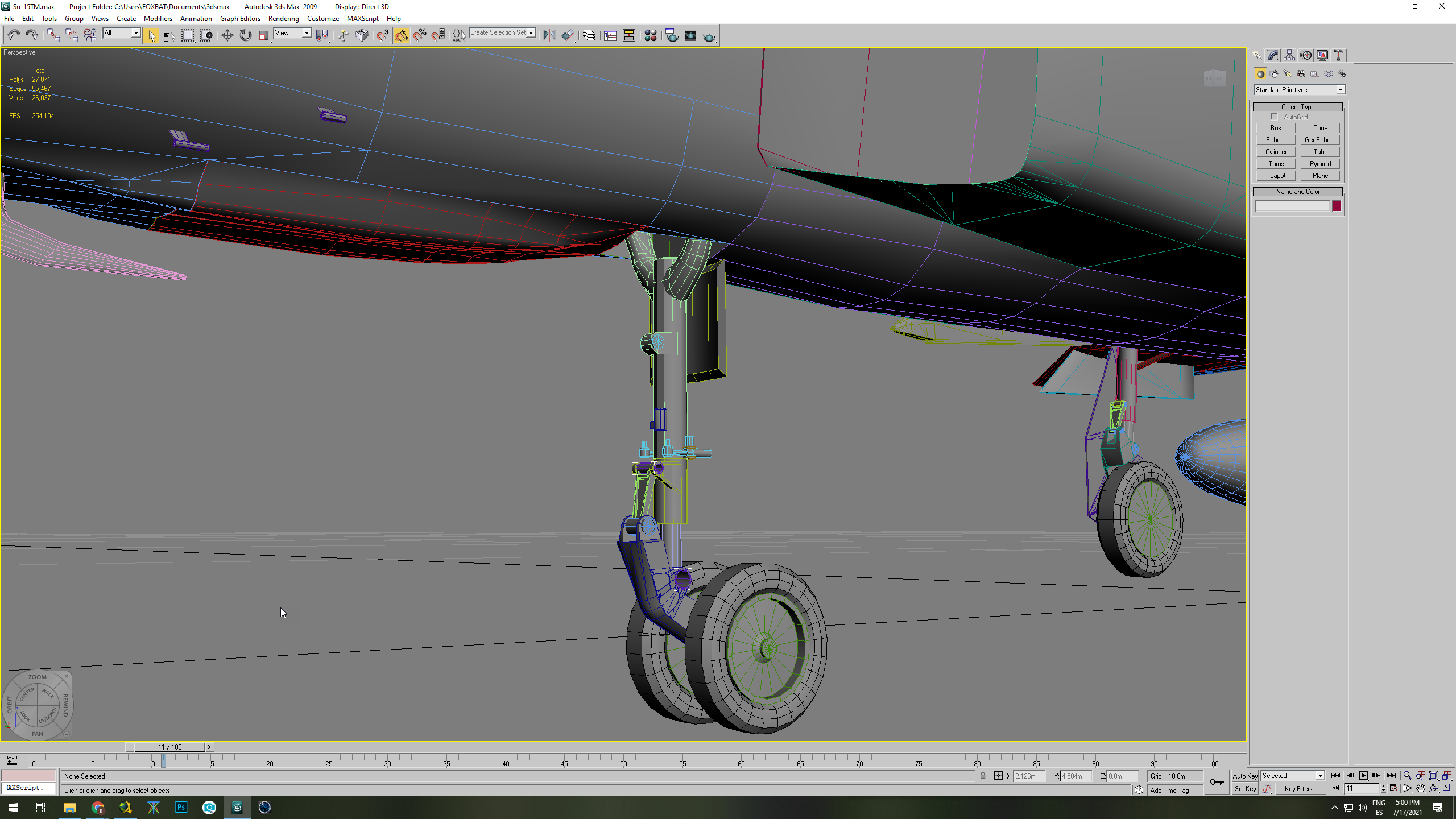Click the GeoSphere primitive button
Screen dimensions: 1456x819
tap(1320, 140)
